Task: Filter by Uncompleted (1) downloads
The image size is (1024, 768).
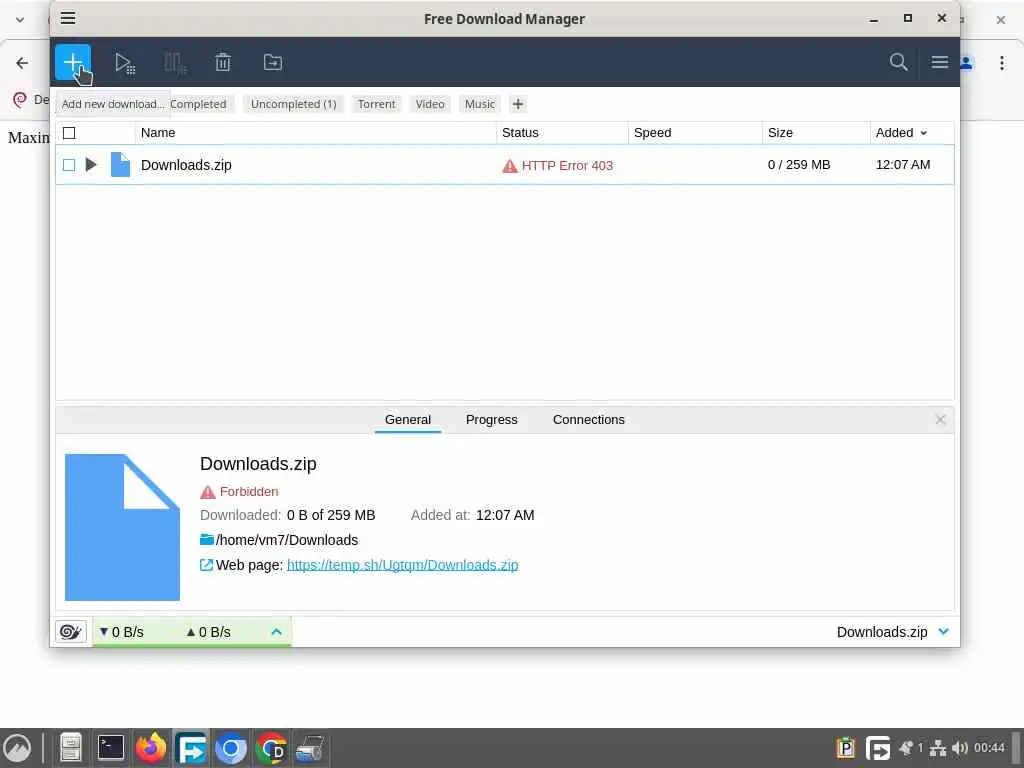Action: [x=293, y=104]
